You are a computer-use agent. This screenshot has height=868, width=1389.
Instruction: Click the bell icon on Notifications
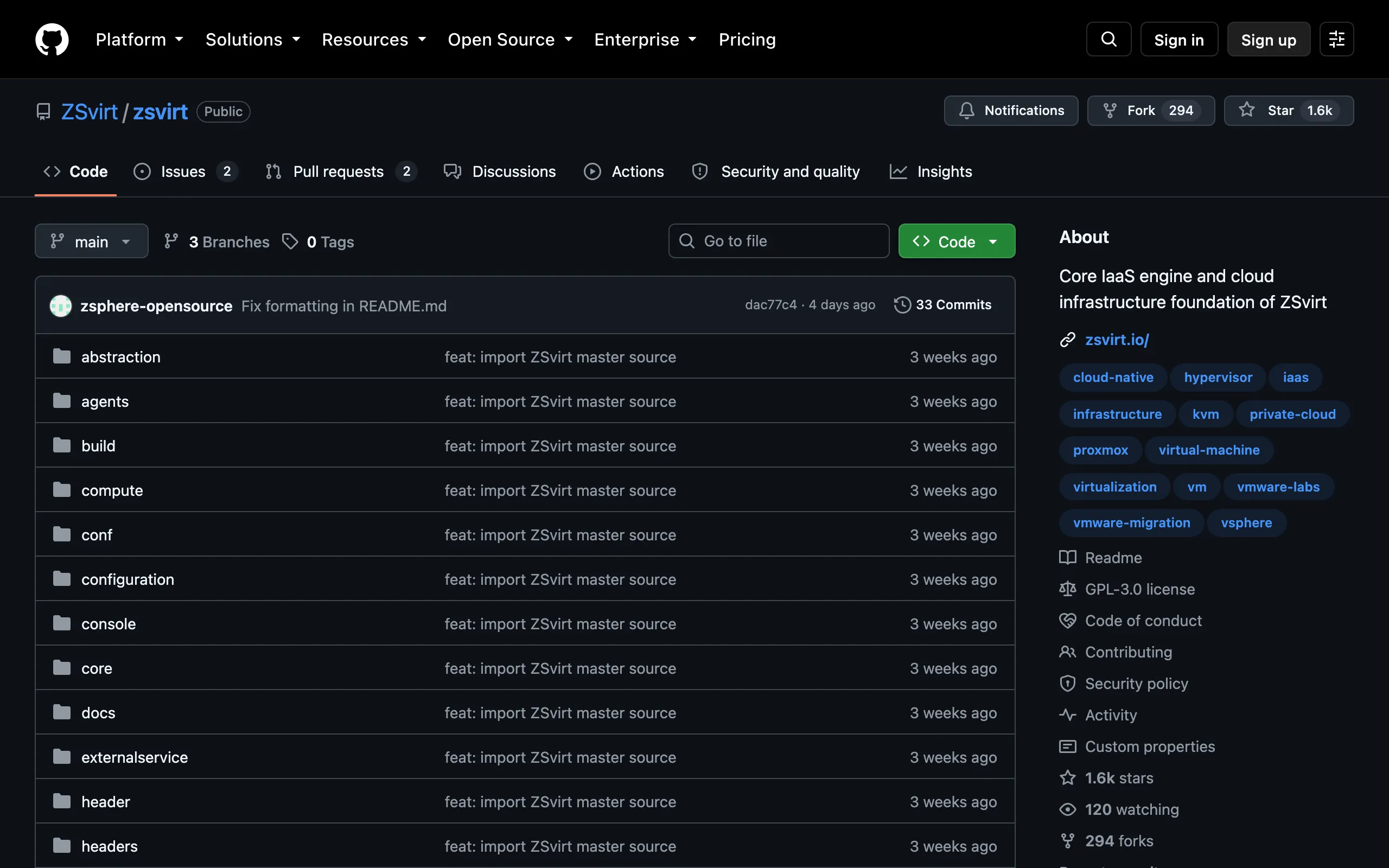[x=966, y=110]
